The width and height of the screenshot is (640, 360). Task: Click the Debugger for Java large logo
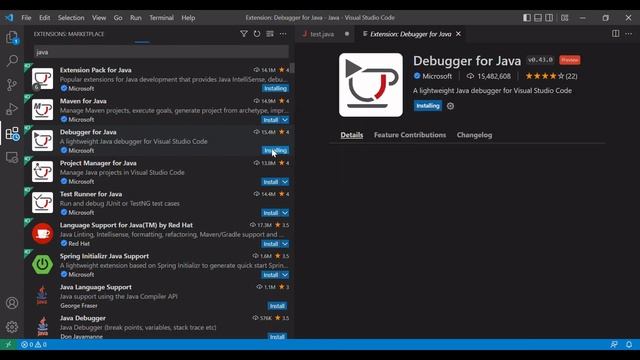tap(371, 85)
